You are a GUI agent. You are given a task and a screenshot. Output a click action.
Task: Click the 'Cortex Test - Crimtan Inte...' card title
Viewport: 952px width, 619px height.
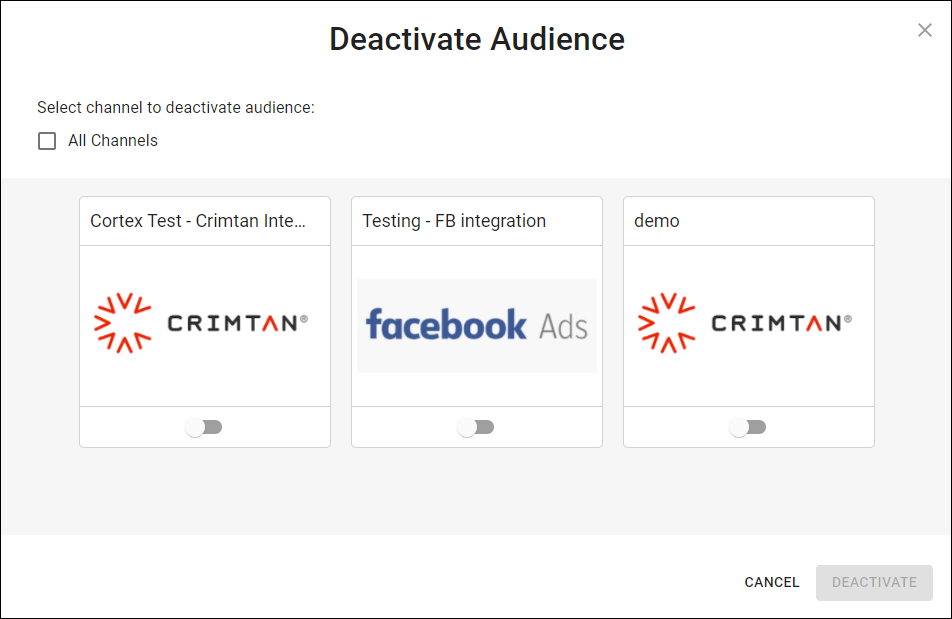pos(198,221)
